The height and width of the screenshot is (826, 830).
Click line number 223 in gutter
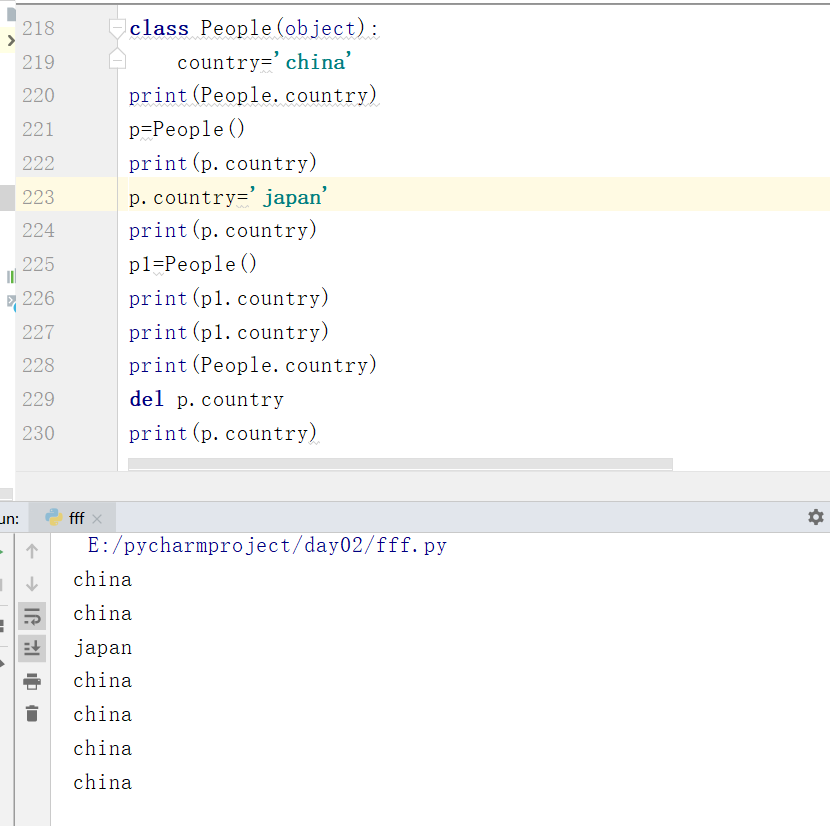(38, 197)
